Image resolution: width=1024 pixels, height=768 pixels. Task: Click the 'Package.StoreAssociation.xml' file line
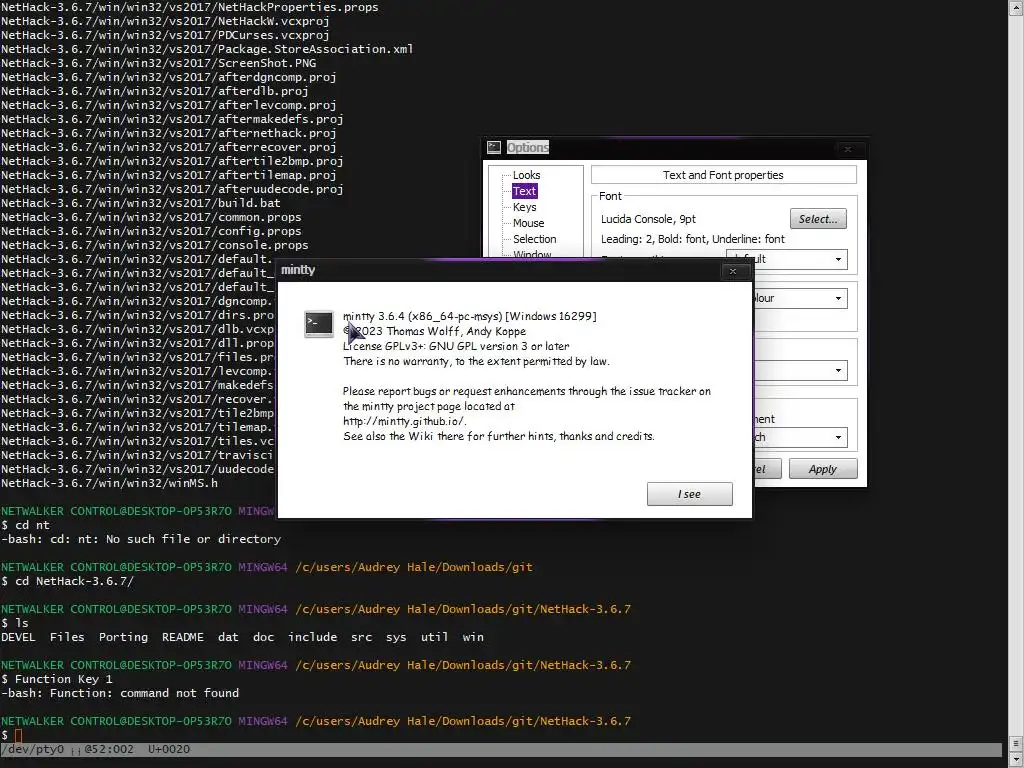[207, 49]
